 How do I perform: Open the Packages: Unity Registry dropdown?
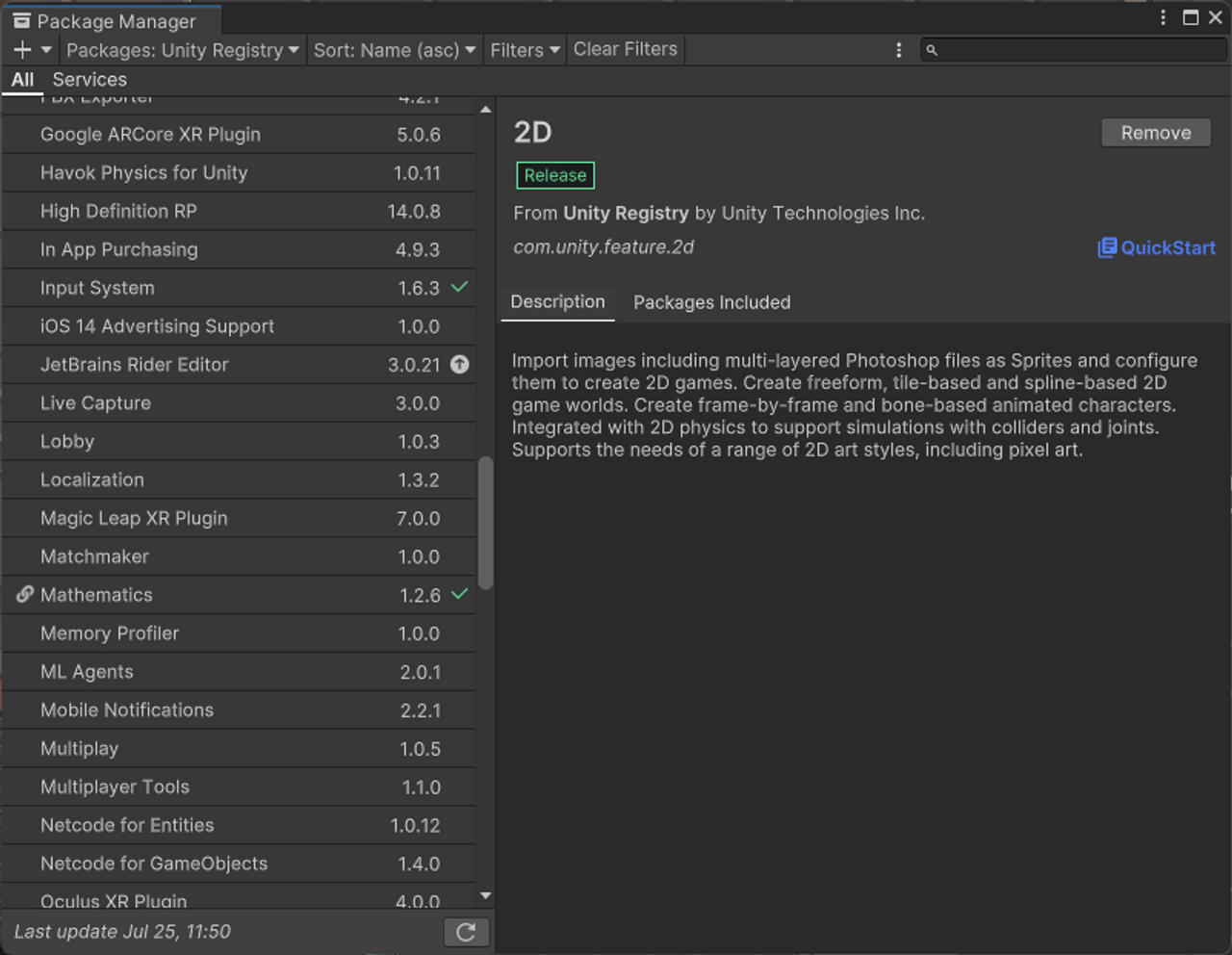click(183, 50)
